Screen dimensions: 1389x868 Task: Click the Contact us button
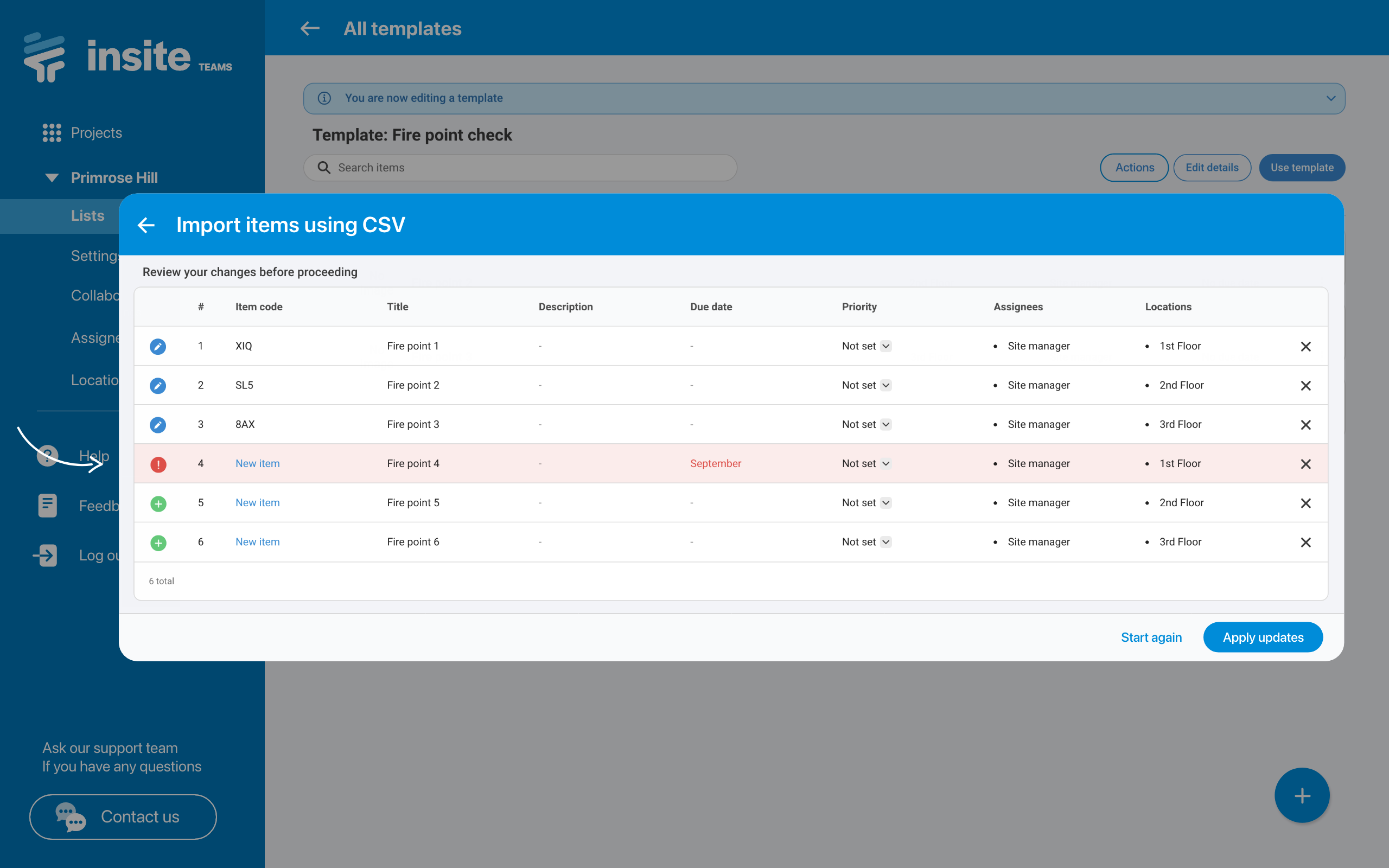tap(123, 816)
